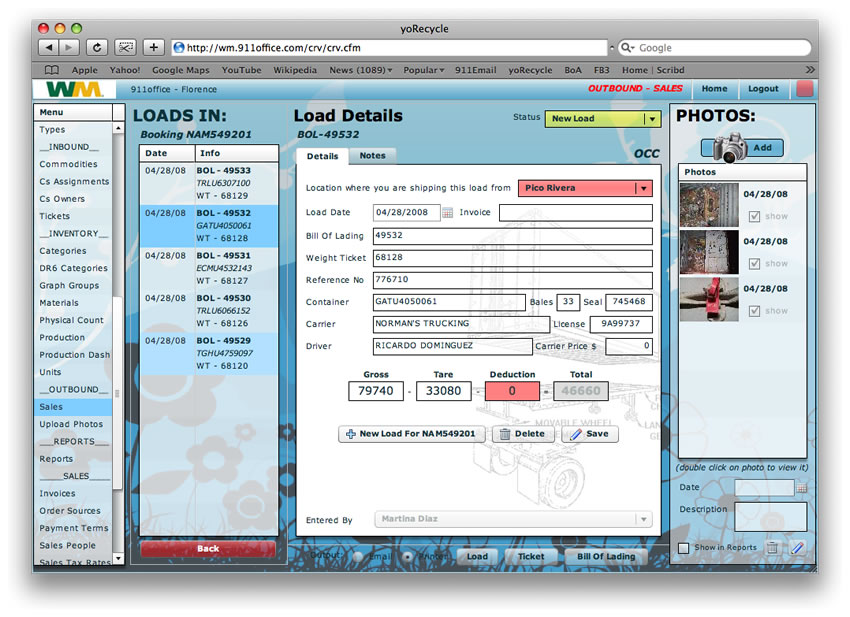Click the menu list scroll-down arrow

pyautogui.click(x=118, y=558)
